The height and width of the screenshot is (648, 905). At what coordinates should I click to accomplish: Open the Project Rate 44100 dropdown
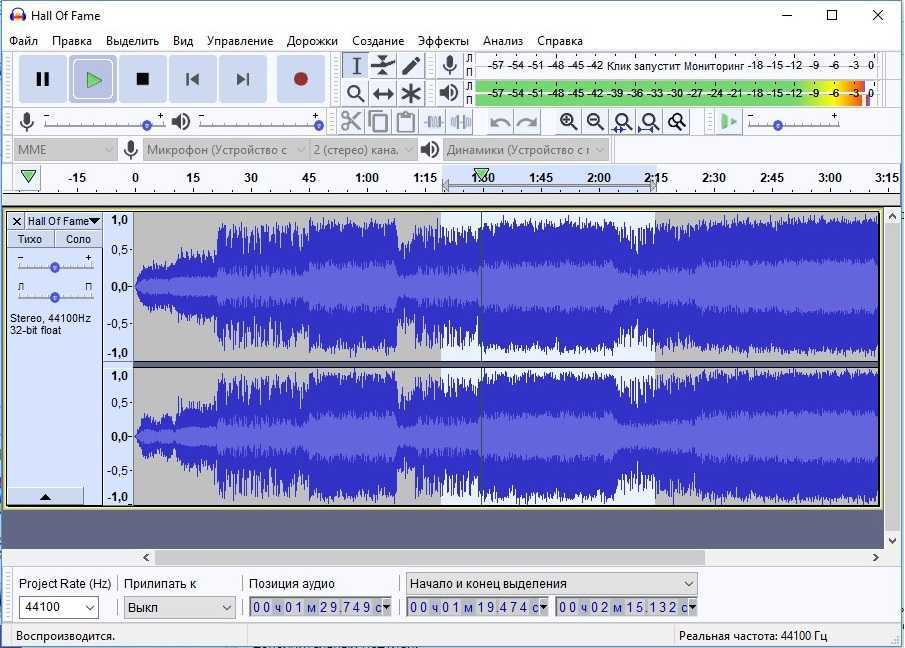coord(59,607)
